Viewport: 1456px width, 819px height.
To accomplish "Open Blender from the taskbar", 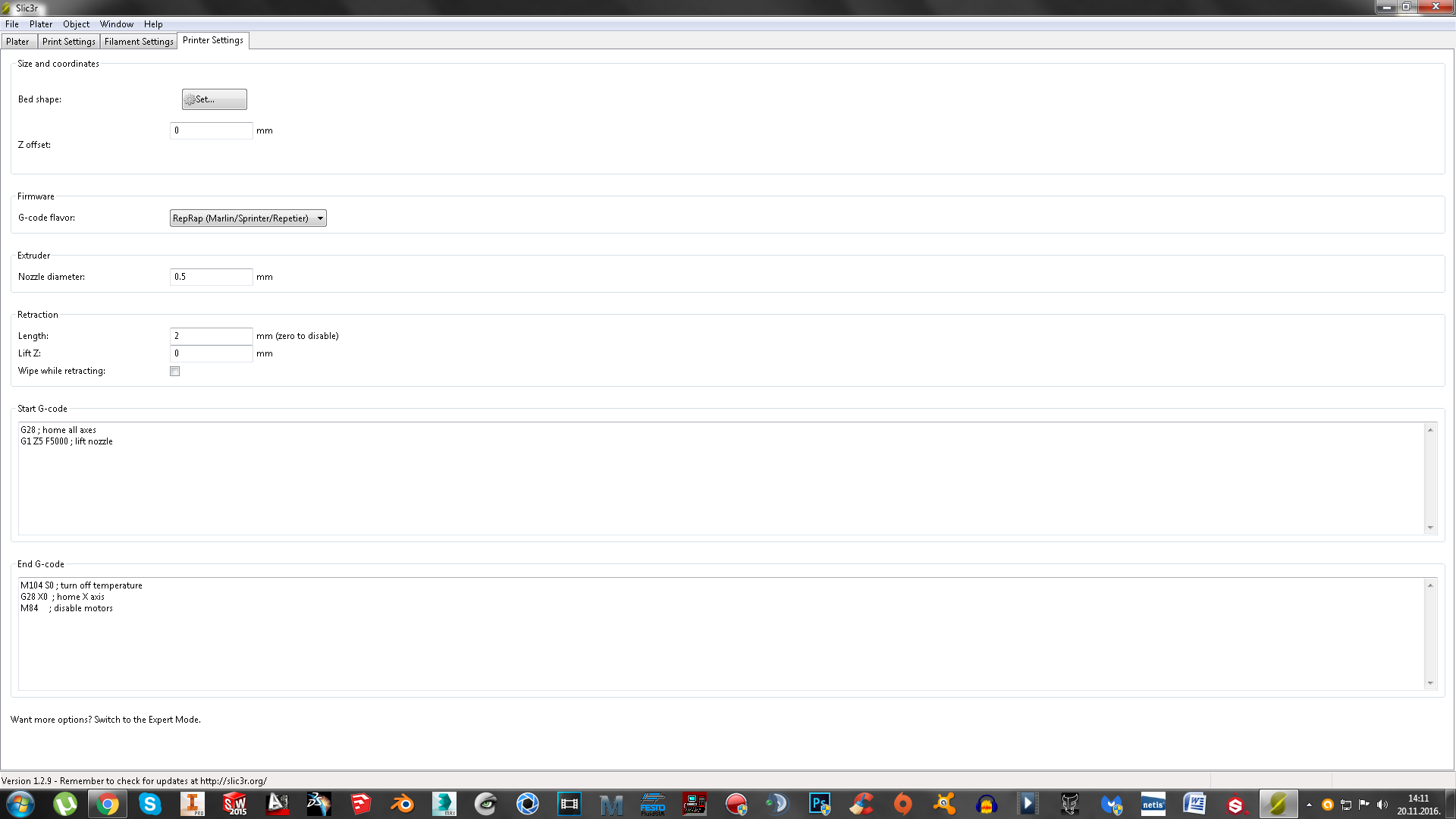I will click(x=402, y=804).
